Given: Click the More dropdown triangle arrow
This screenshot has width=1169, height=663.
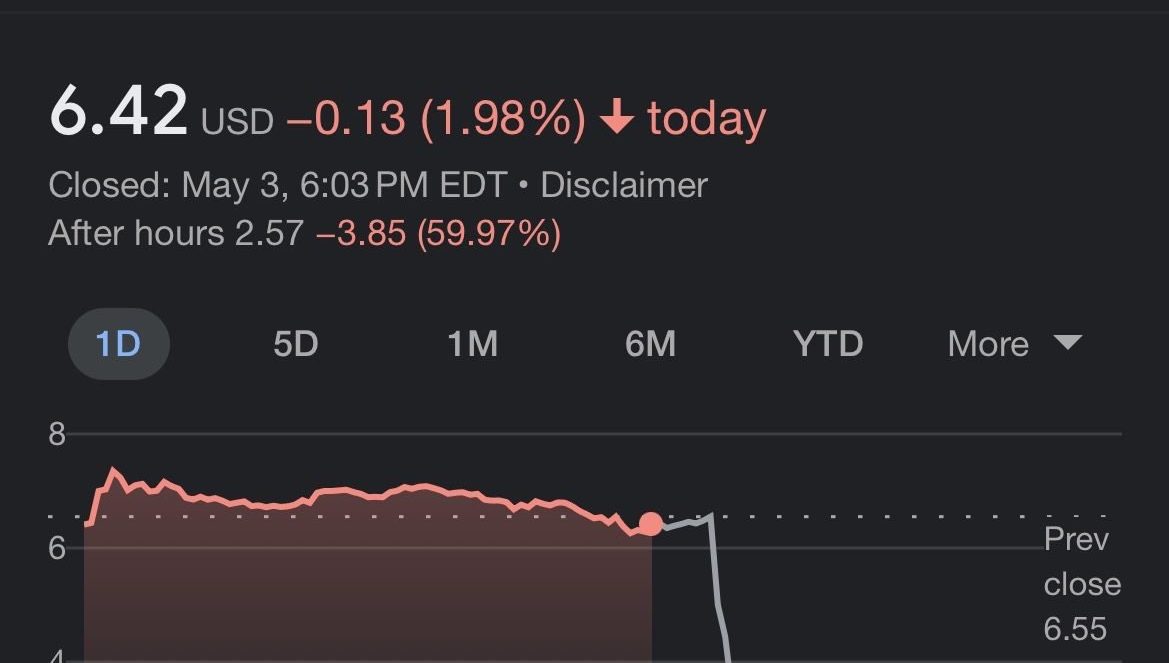Looking at the screenshot, I should [x=1068, y=343].
